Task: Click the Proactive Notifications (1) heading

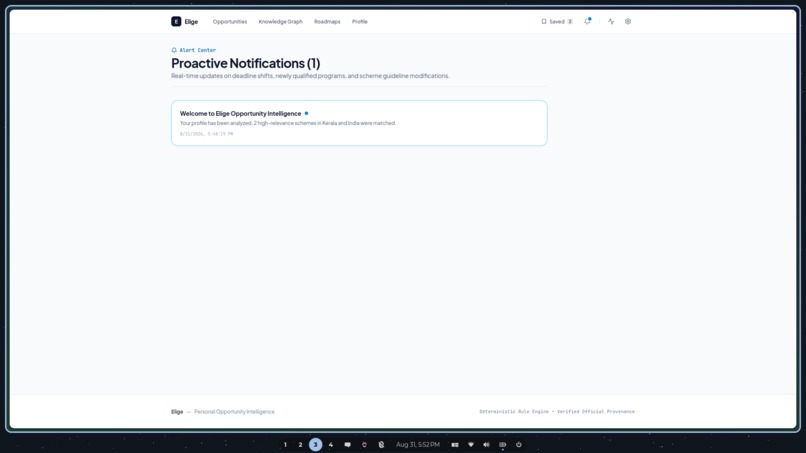Action: click(x=246, y=63)
